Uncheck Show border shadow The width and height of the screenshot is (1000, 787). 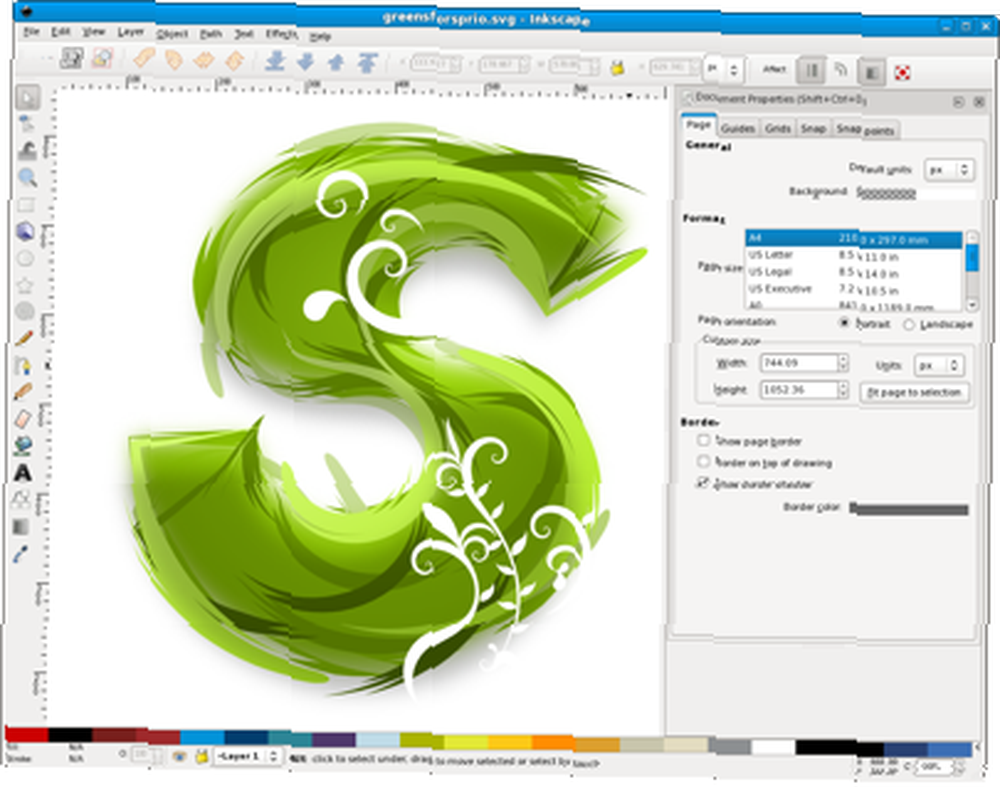702,483
